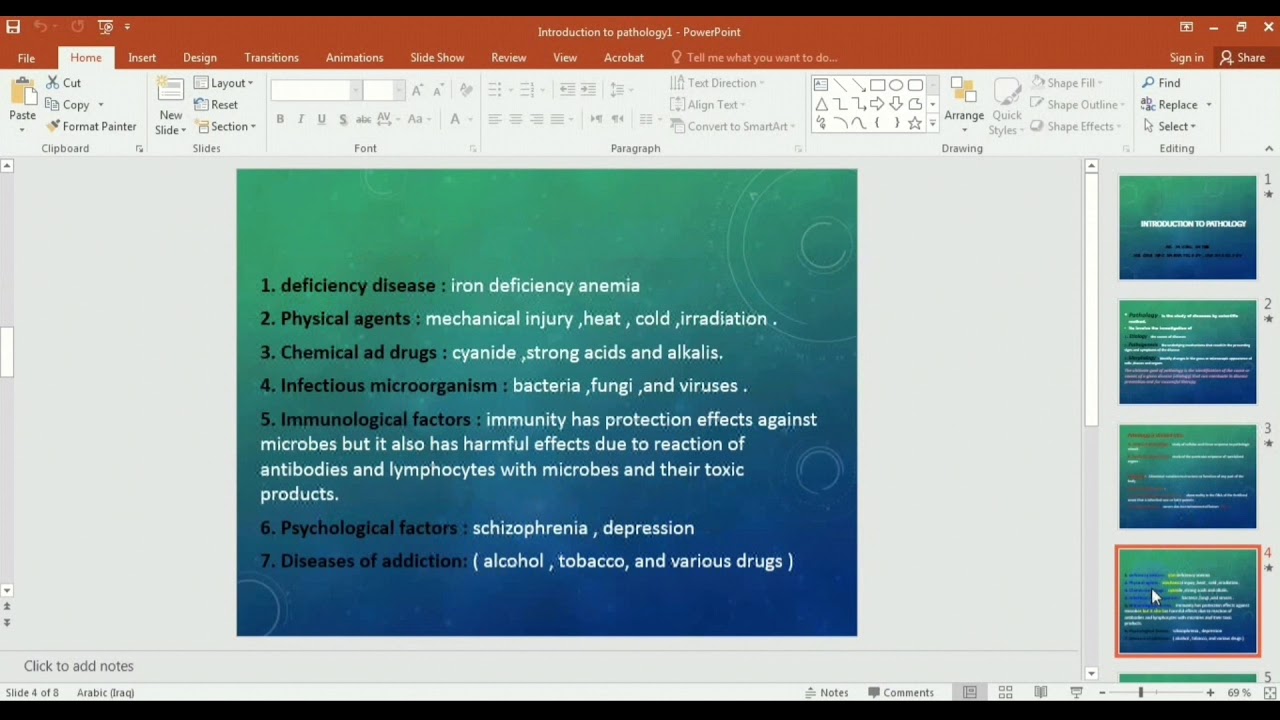Reset the slide layout
Image resolution: width=1280 pixels, height=720 pixels.
(x=217, y=105)
